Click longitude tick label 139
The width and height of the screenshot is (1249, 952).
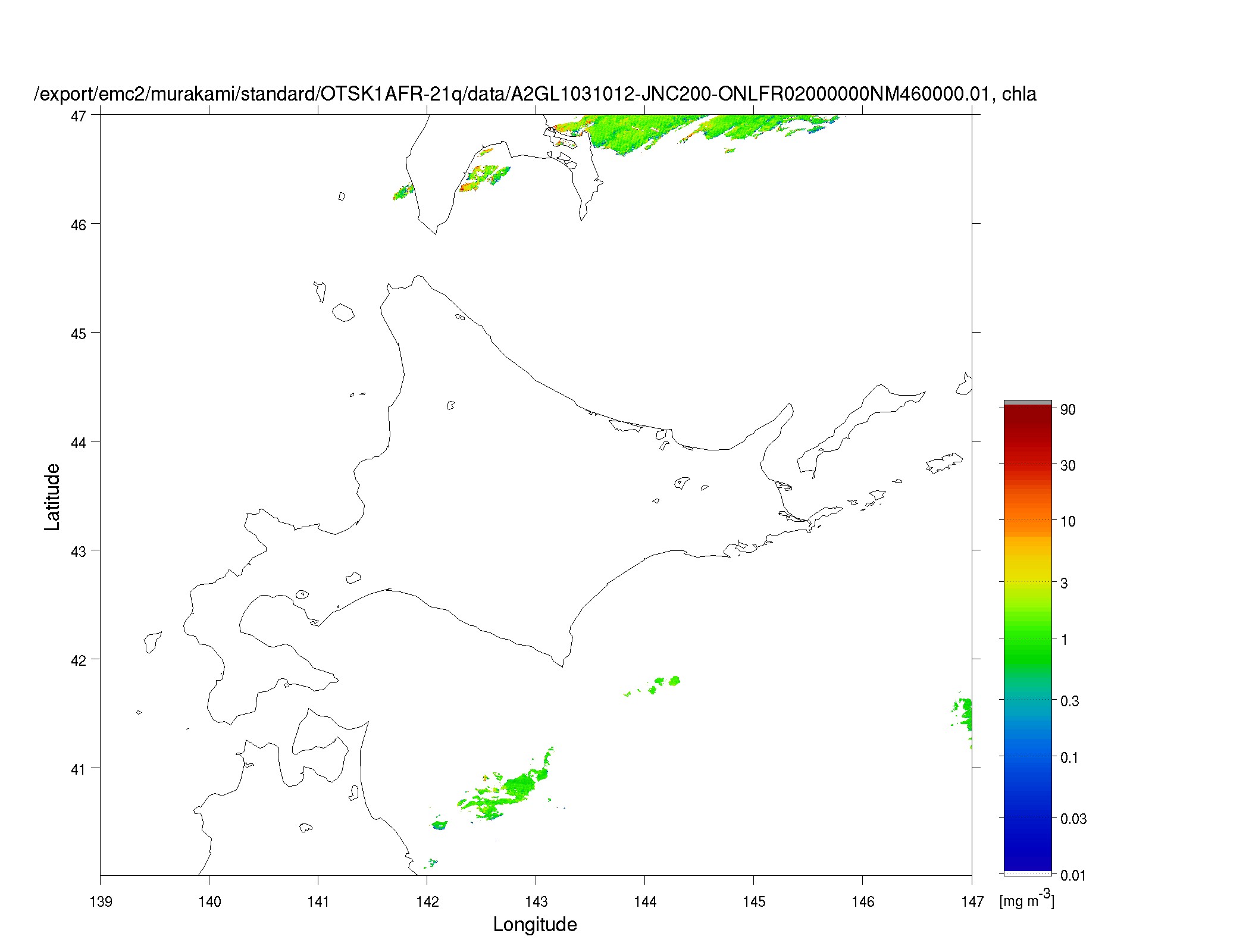pyautogui.click(x=101, y=901)
